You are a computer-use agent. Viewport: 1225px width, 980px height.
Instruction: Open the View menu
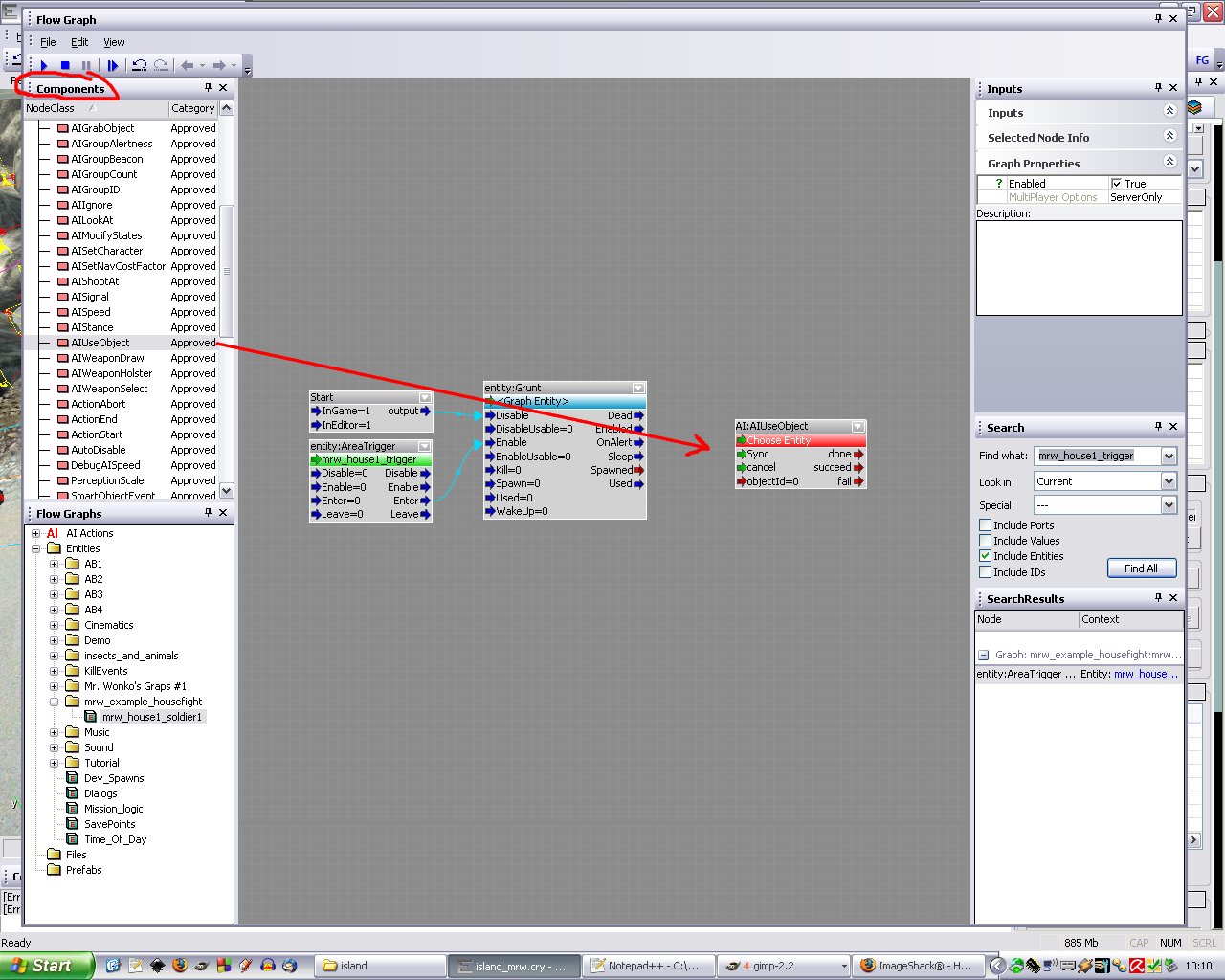(x=114, y=42)
